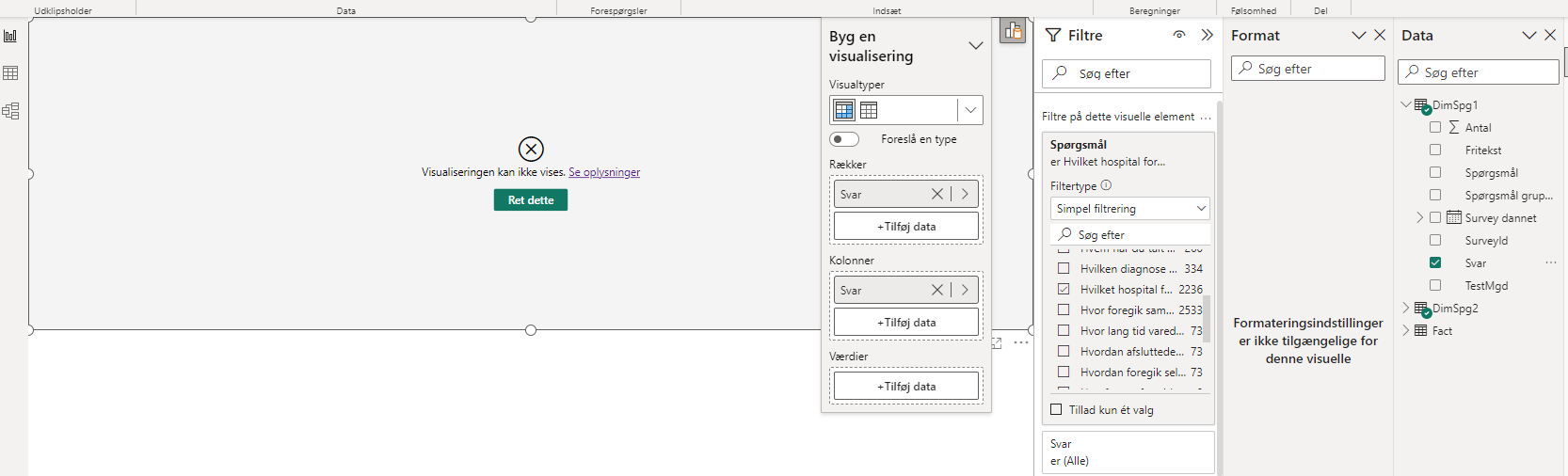Viewport: 1568px width, 476px height.
Task: Open Model view in the left sidebar
Action: [x=10, y=111]
